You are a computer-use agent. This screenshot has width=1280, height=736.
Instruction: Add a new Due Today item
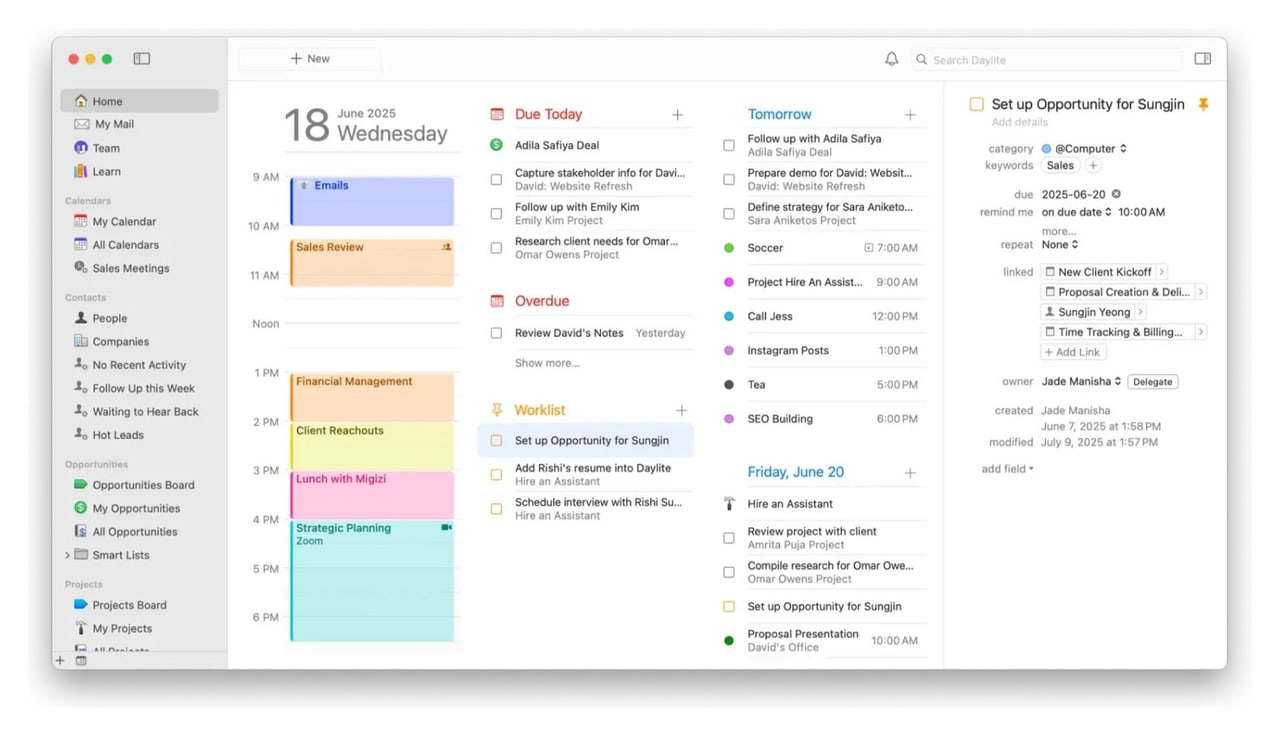tap(677, 115)
